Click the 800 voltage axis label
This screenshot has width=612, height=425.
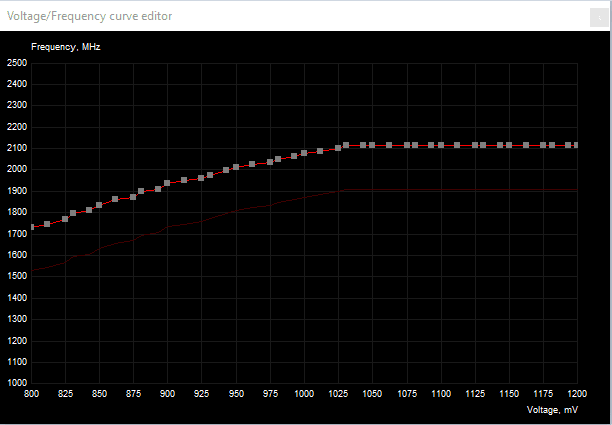coord(32,394)
